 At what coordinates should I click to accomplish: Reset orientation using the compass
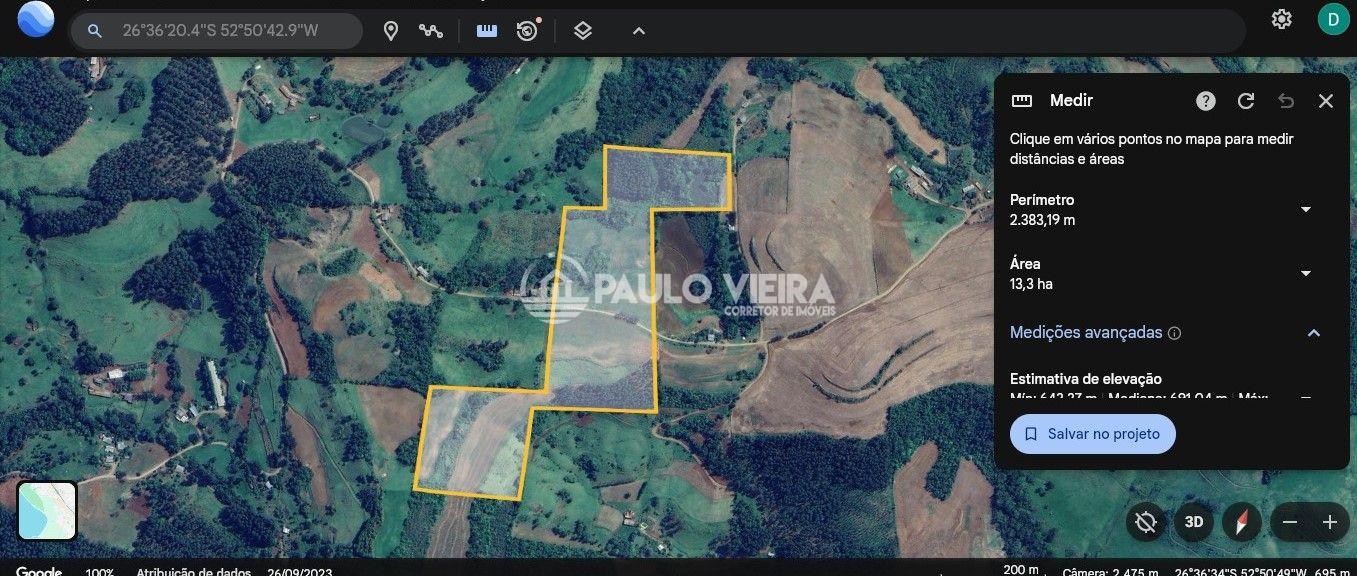coord(1242,522)
